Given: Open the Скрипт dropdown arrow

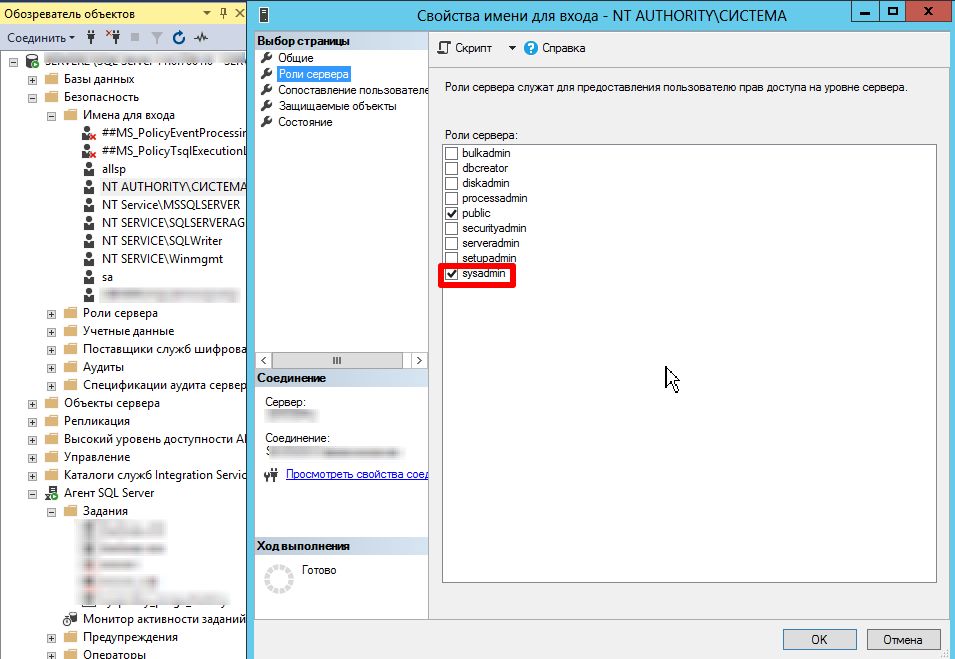Looking at the screenshot, I should (512, 48).
